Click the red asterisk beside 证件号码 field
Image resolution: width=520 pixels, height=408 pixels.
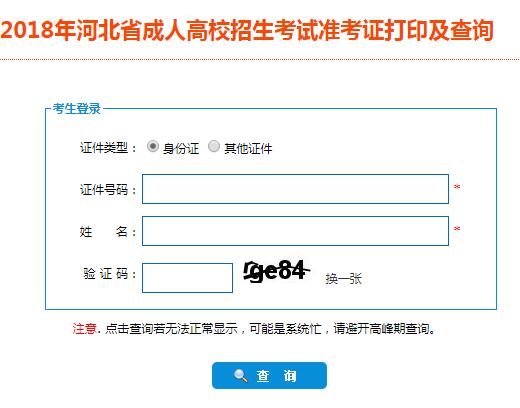[x=457, y=187]
